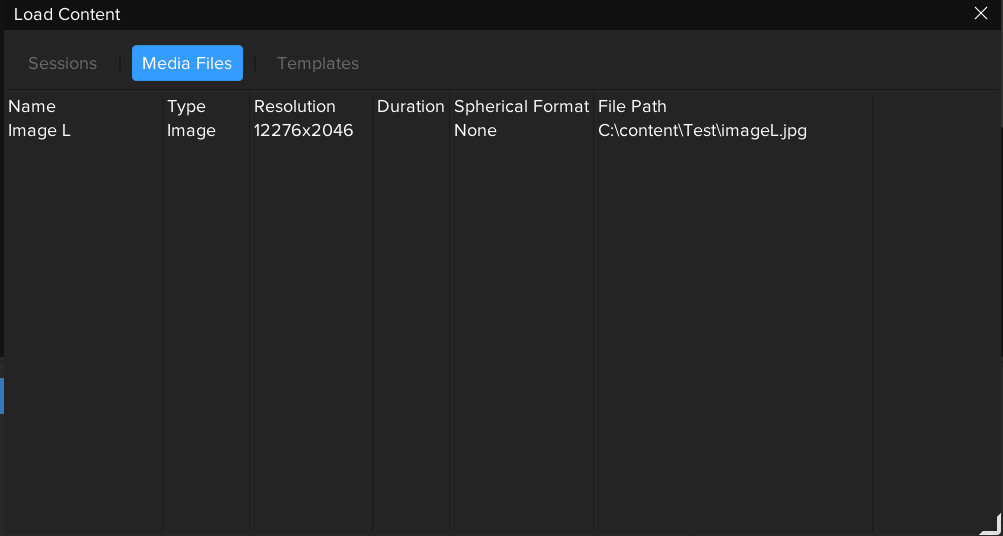Click the divider between Name and Type columns
The width and height of the screenshot is (1003, 536).
point(163,106)
